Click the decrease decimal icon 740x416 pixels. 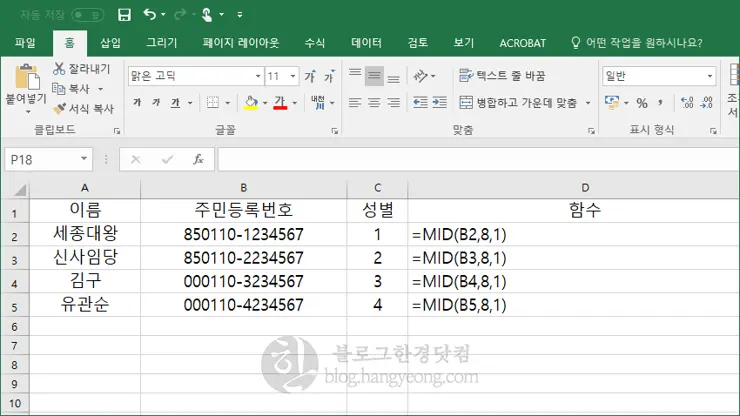(x=706, y=102)
